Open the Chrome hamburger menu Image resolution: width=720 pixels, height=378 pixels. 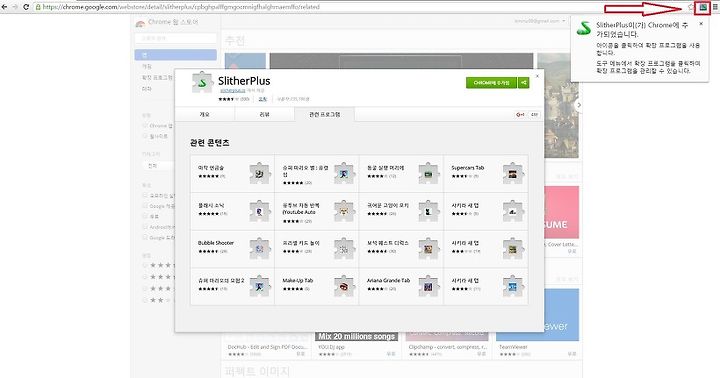tap(715, 7)
